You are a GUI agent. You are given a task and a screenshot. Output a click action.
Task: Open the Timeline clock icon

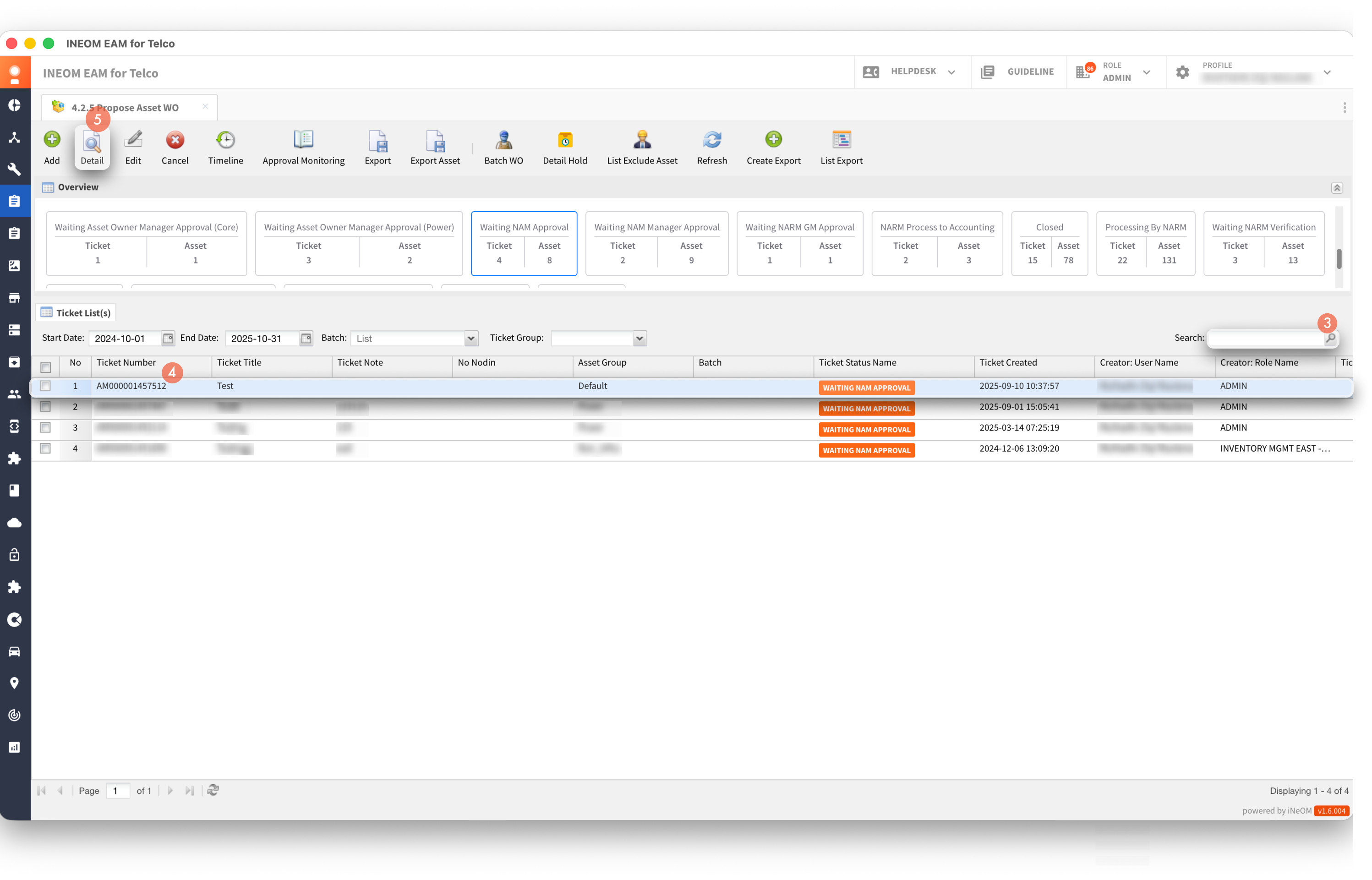pyautogui.click(x=225, y=140)
